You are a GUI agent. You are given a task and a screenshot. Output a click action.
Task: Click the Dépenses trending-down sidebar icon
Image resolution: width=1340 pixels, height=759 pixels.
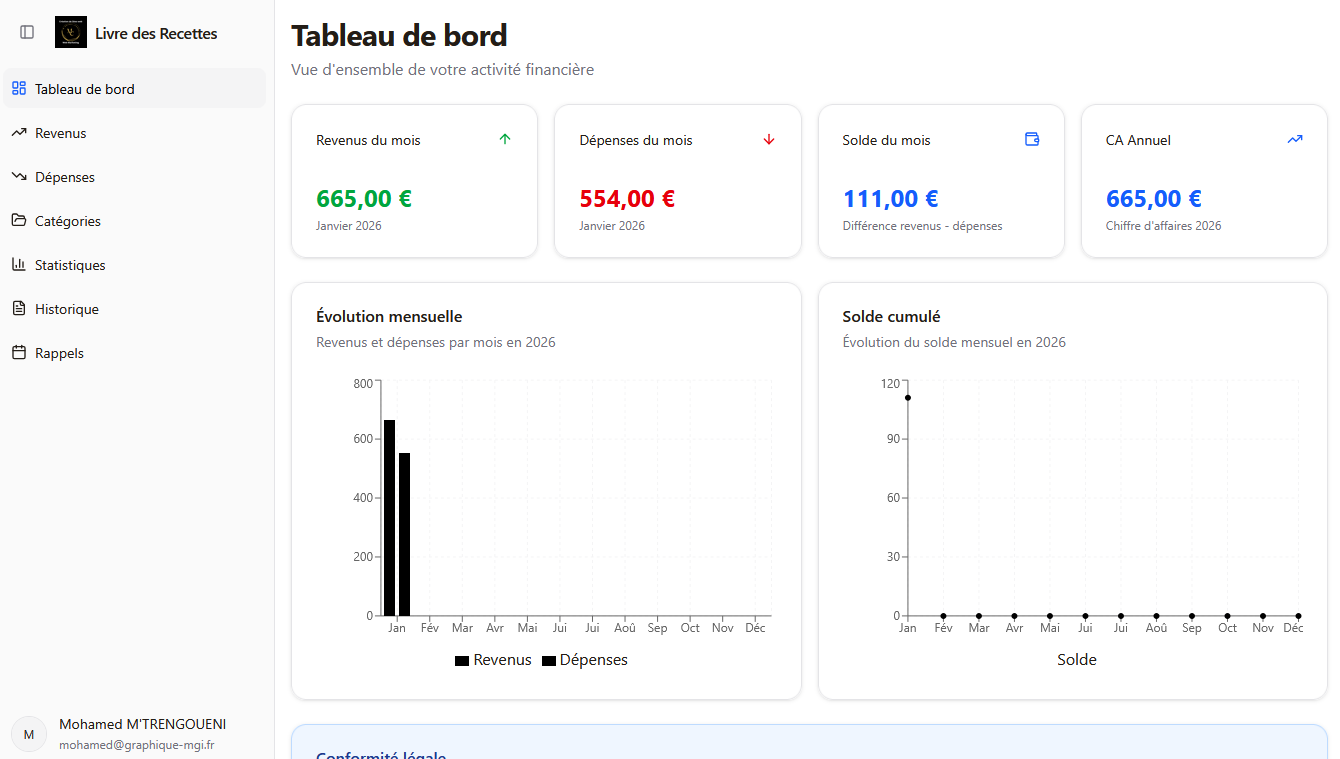click(19, 176)
